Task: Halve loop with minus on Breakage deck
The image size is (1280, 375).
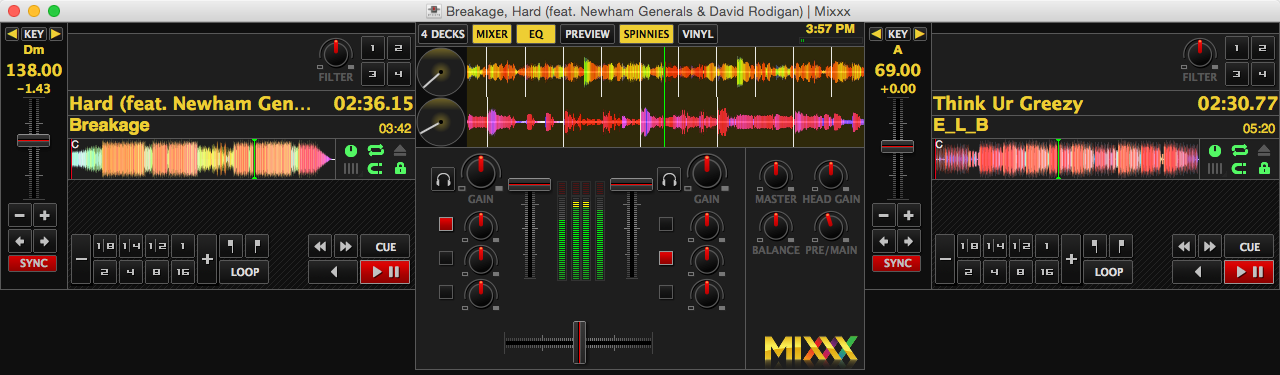Action: 81,259
